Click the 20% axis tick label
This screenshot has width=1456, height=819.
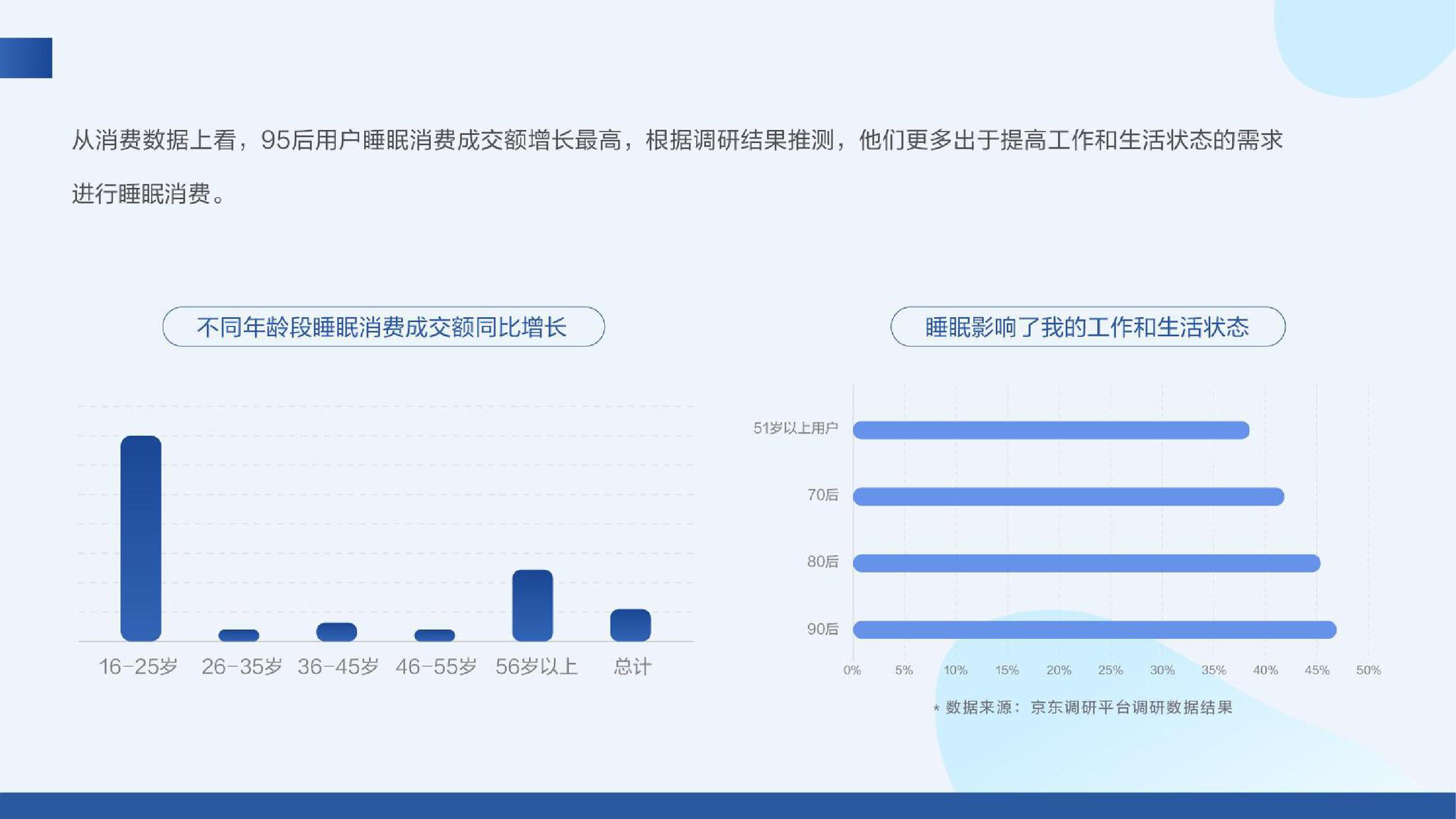(1059, 670)
